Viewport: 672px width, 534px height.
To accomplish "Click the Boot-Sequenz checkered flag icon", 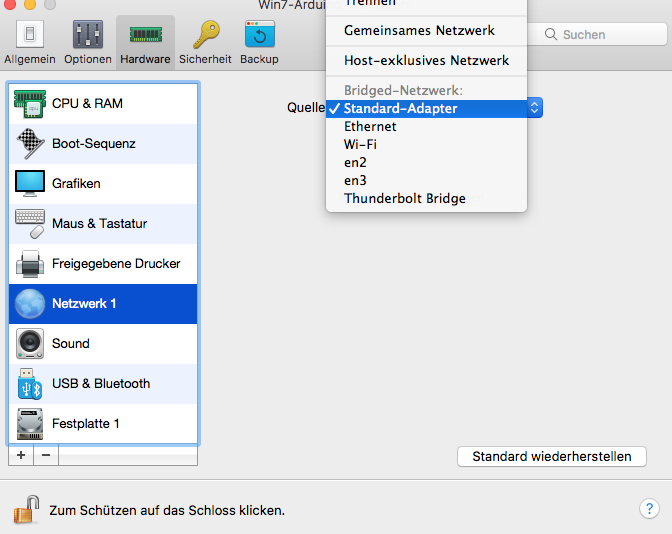I will 30,144.
